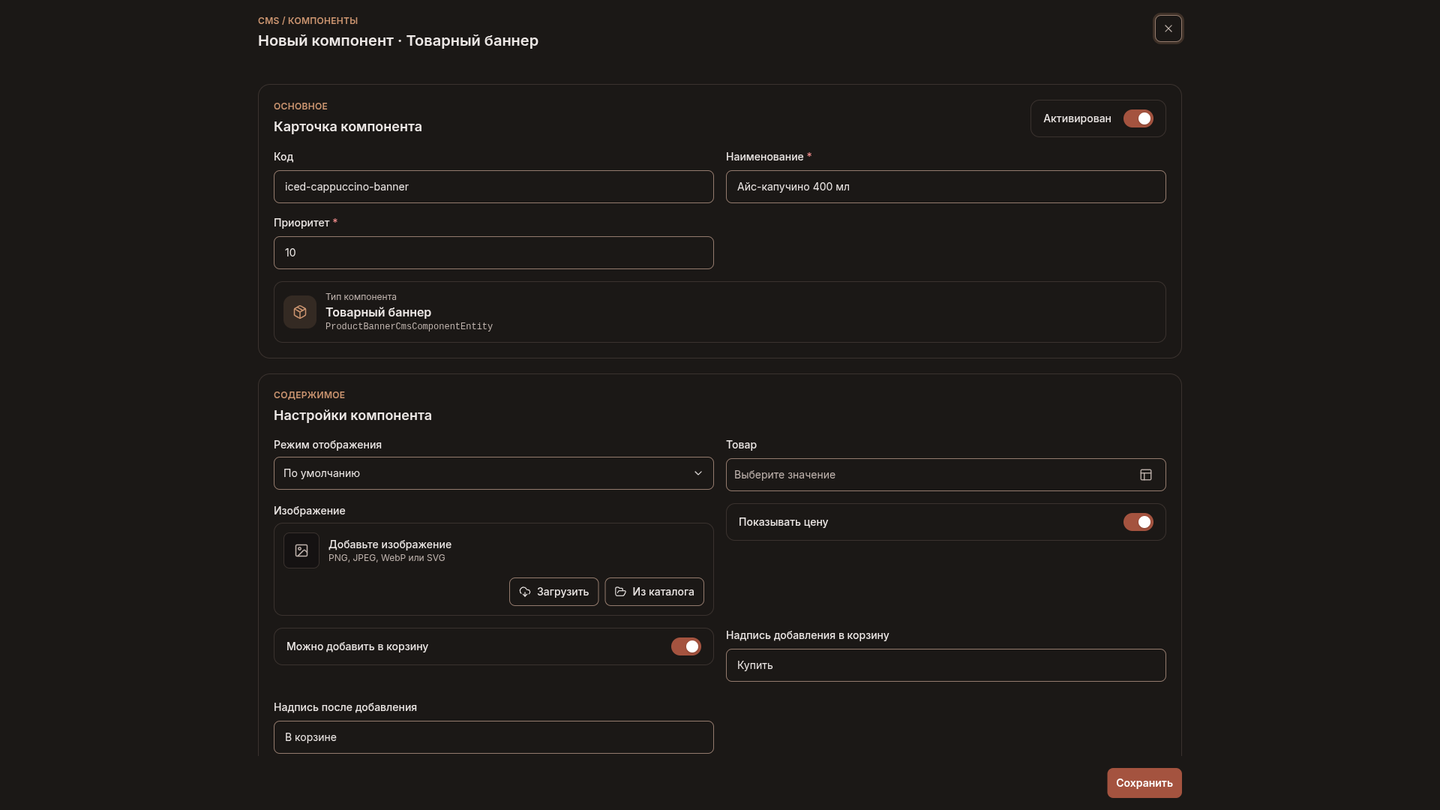The height and width of the screenshot is (810, 1440).
Task: Focus the Код input field
Action: point(494,187)
